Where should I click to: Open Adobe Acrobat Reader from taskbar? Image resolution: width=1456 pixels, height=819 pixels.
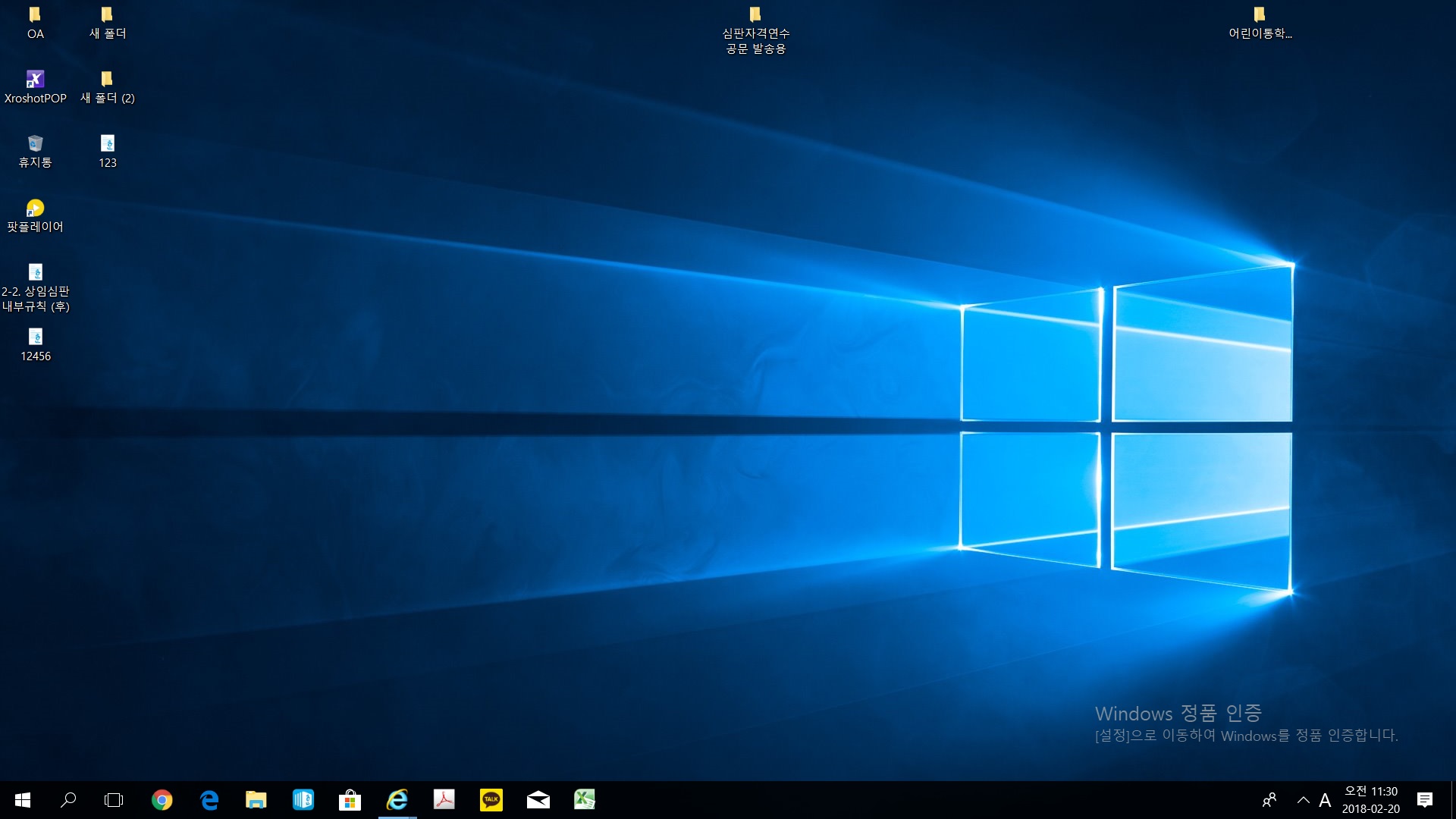point(444,800)
